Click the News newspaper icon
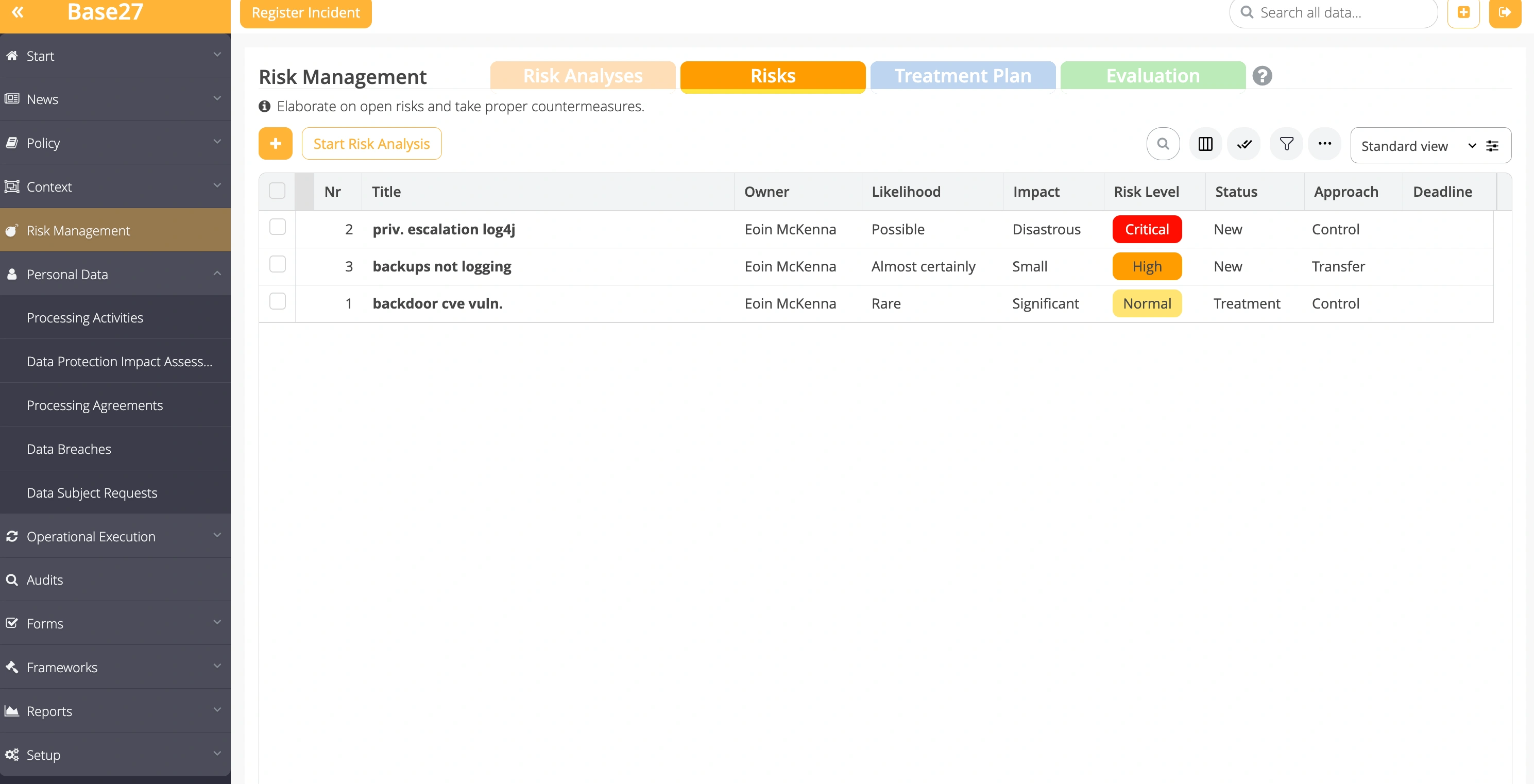1534x784 pixels. (11, 99)
